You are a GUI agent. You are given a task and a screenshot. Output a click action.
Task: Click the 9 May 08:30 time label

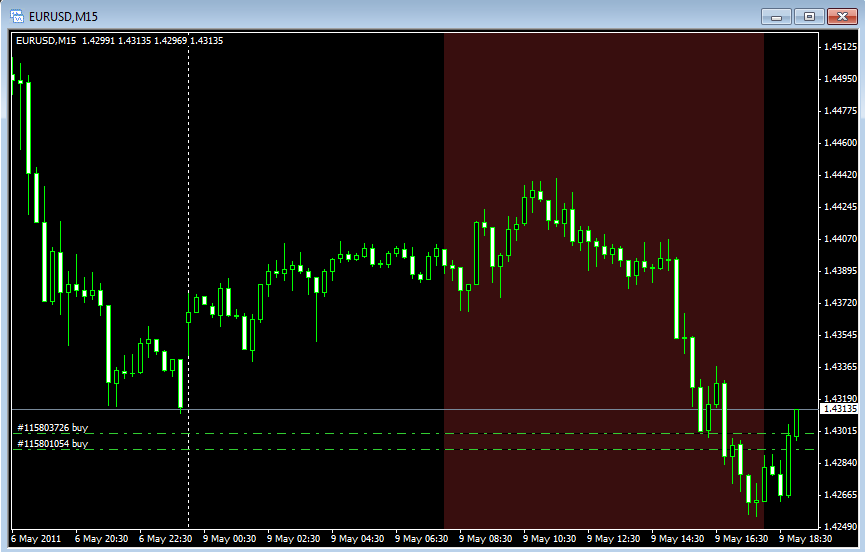pyautogui.click(x=485, y=539)
